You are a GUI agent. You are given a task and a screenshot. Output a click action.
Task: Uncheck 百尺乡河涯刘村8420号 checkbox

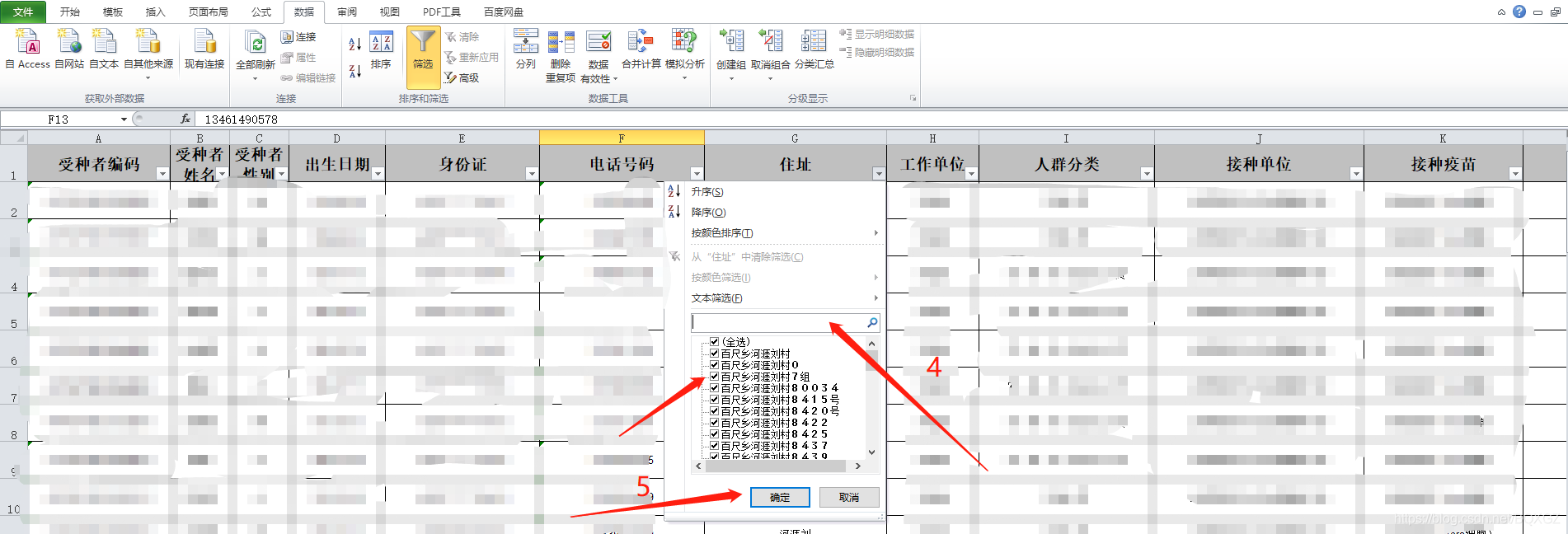pyautogui.click(x=714, y=410)
